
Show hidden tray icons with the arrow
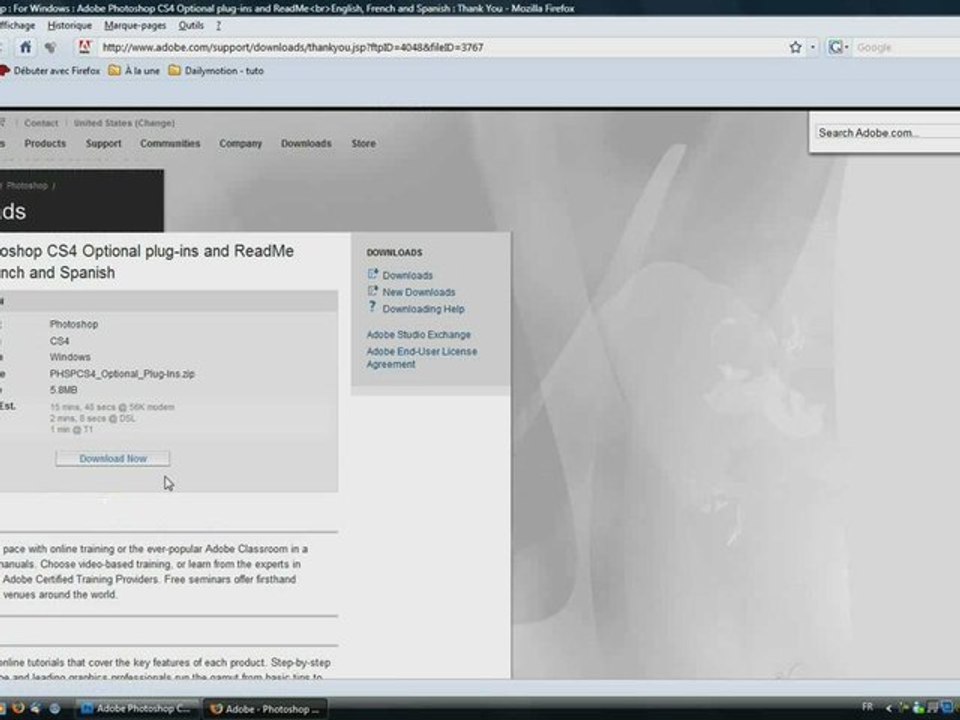pyautogui.click(x=888, y=708)
